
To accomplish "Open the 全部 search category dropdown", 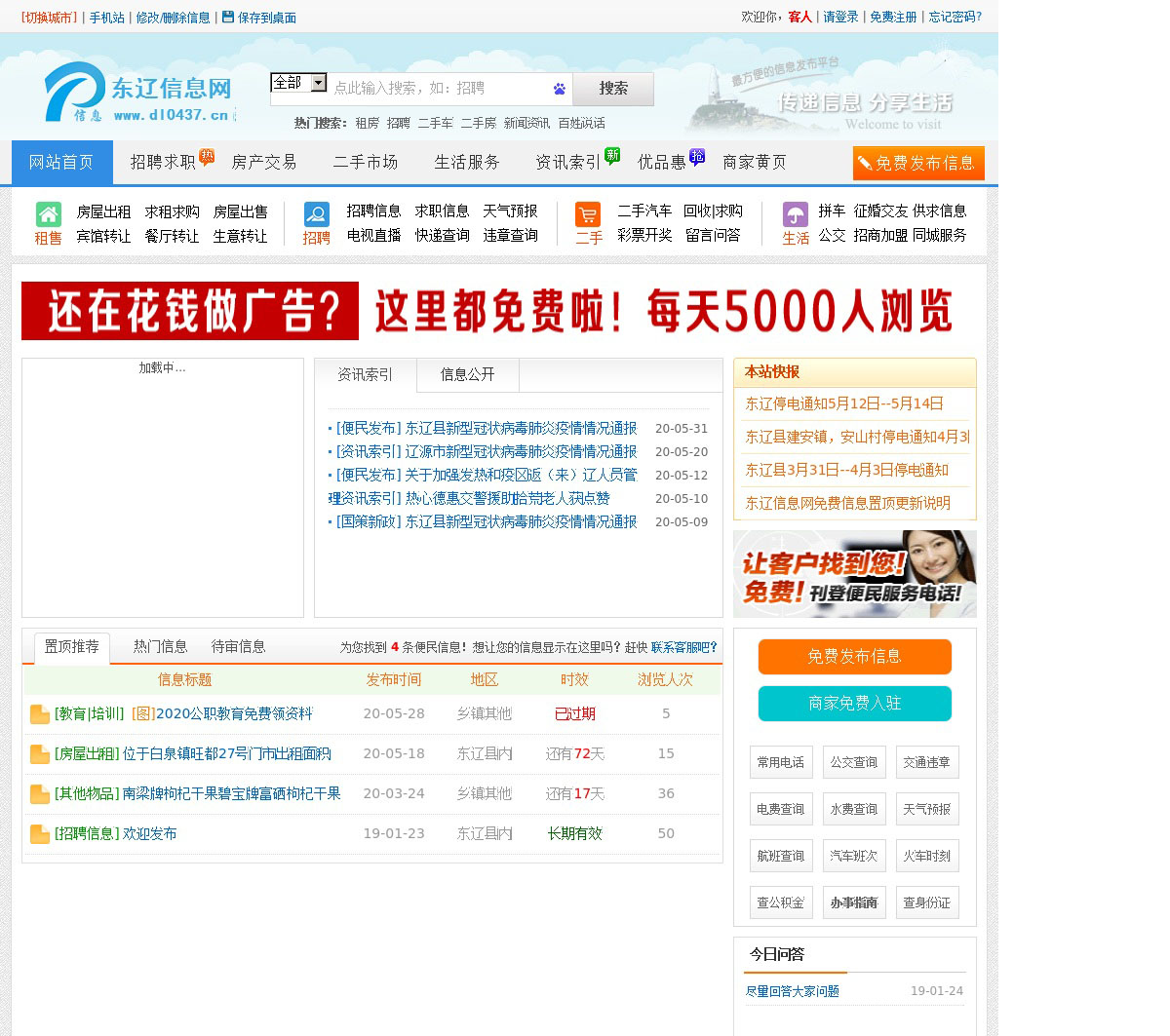I will click(x=298, y=83).
